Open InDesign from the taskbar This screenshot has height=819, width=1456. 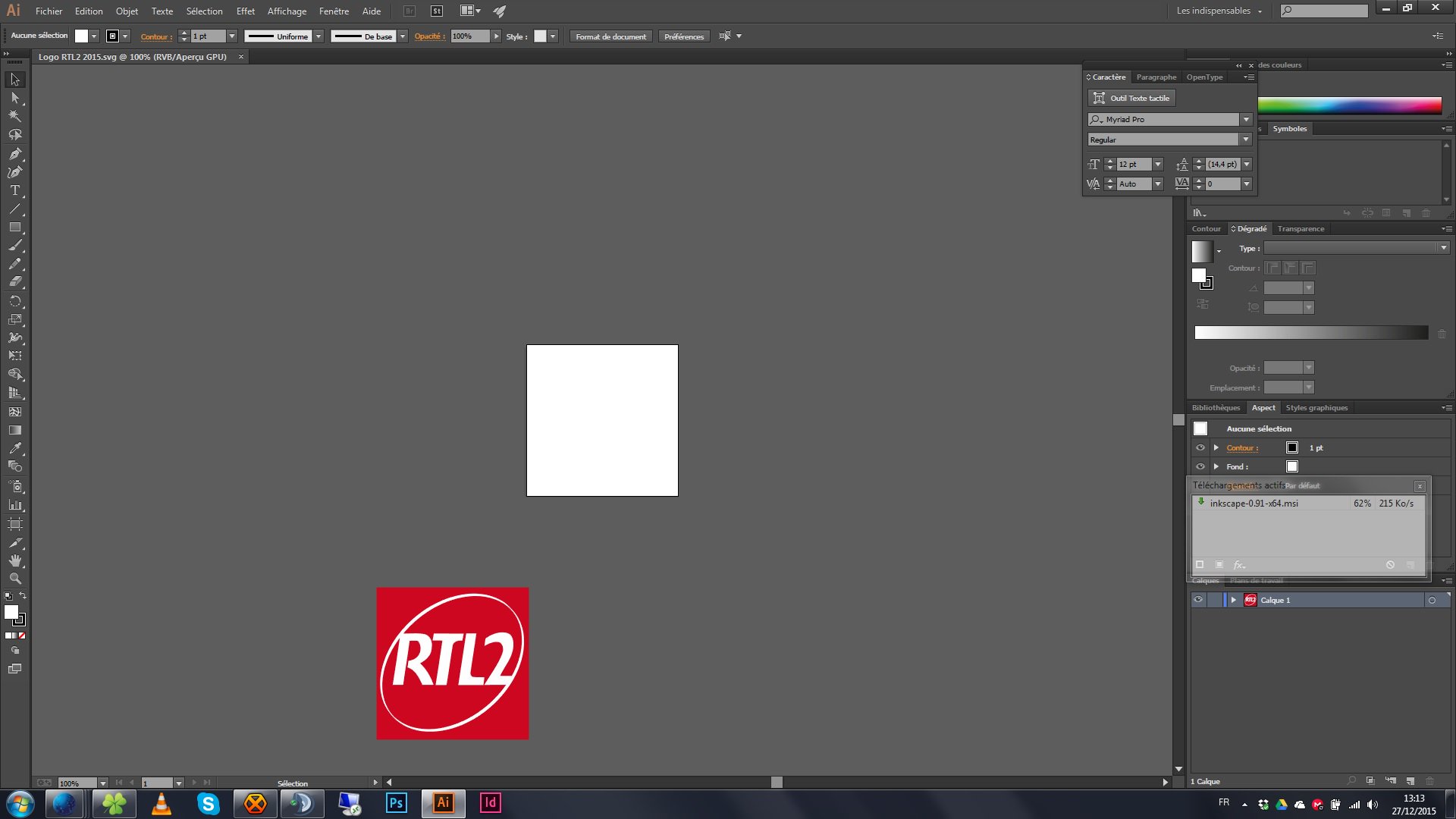[x=491, y=803]
